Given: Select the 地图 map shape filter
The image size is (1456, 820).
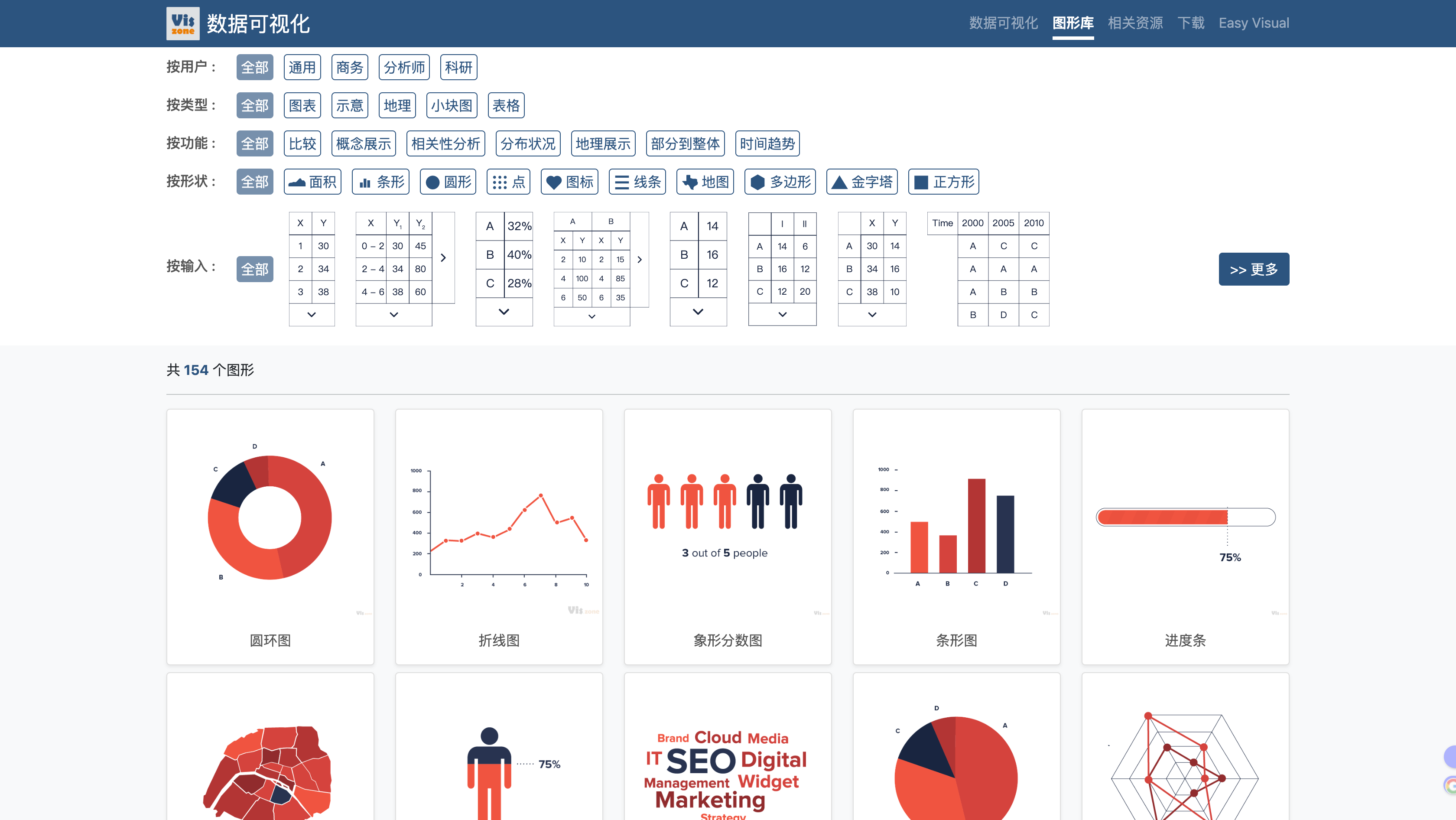Looking at the screenshot, I should [705, 182].
